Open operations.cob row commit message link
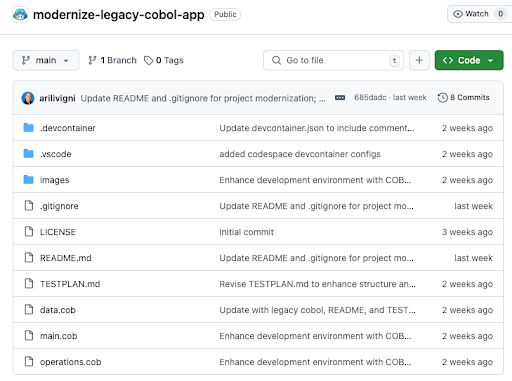The height and width of the screenshot is (381, 512). pyautogui.click(x=315, y=362)
